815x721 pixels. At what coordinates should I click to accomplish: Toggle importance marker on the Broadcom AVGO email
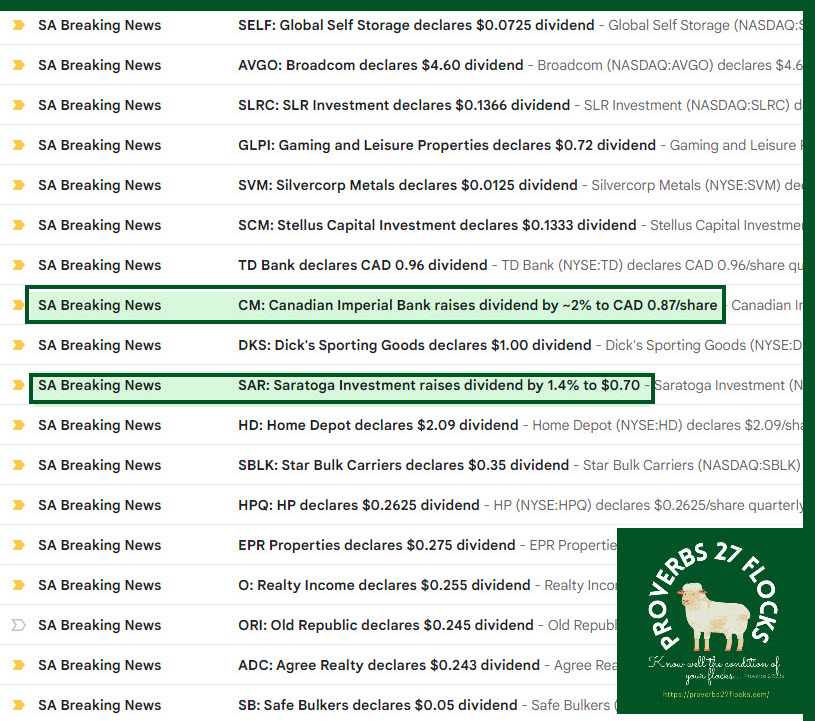click(x=18, y=65)
